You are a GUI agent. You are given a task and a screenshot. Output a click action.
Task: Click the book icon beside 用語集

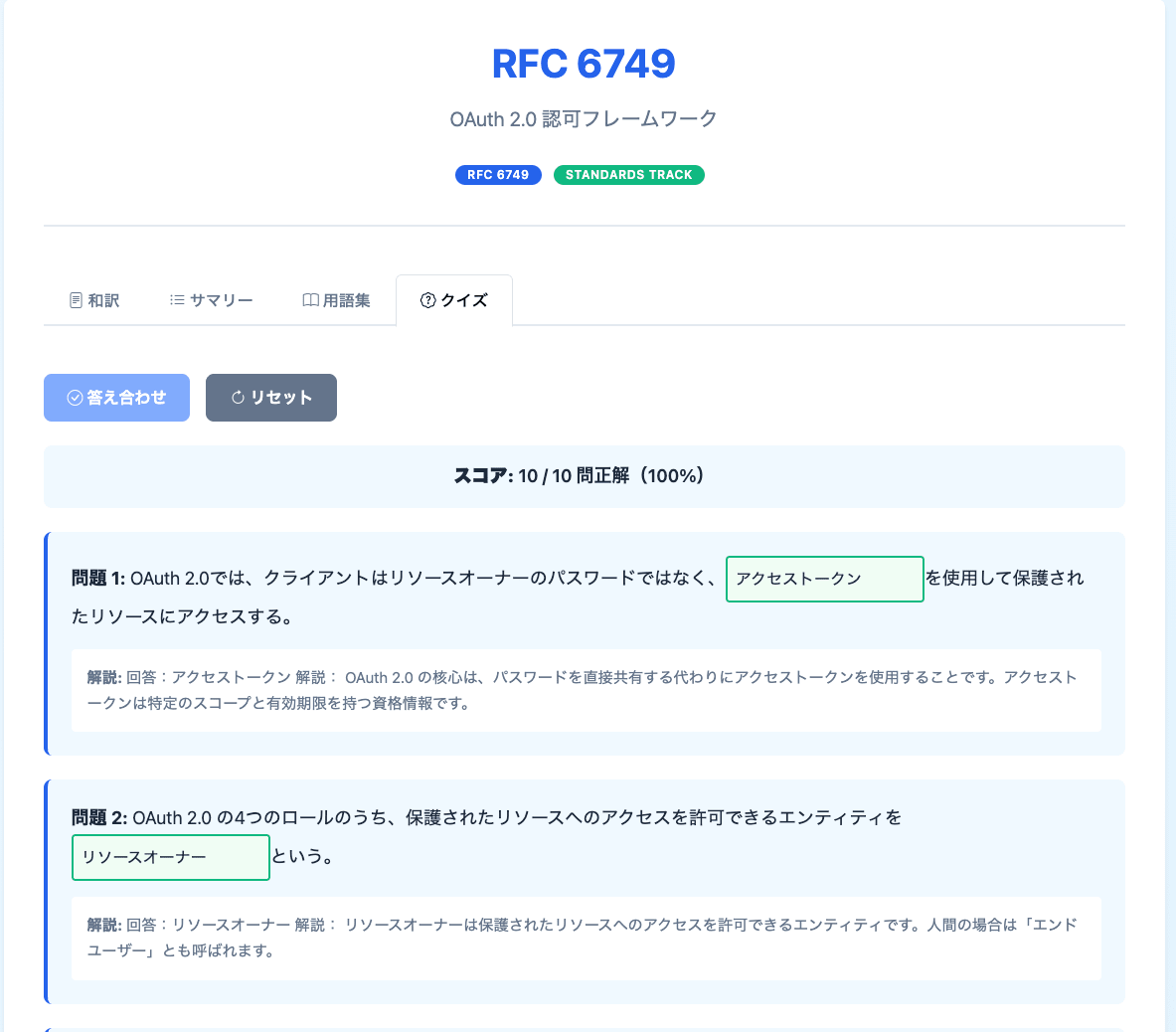(310, 300)
